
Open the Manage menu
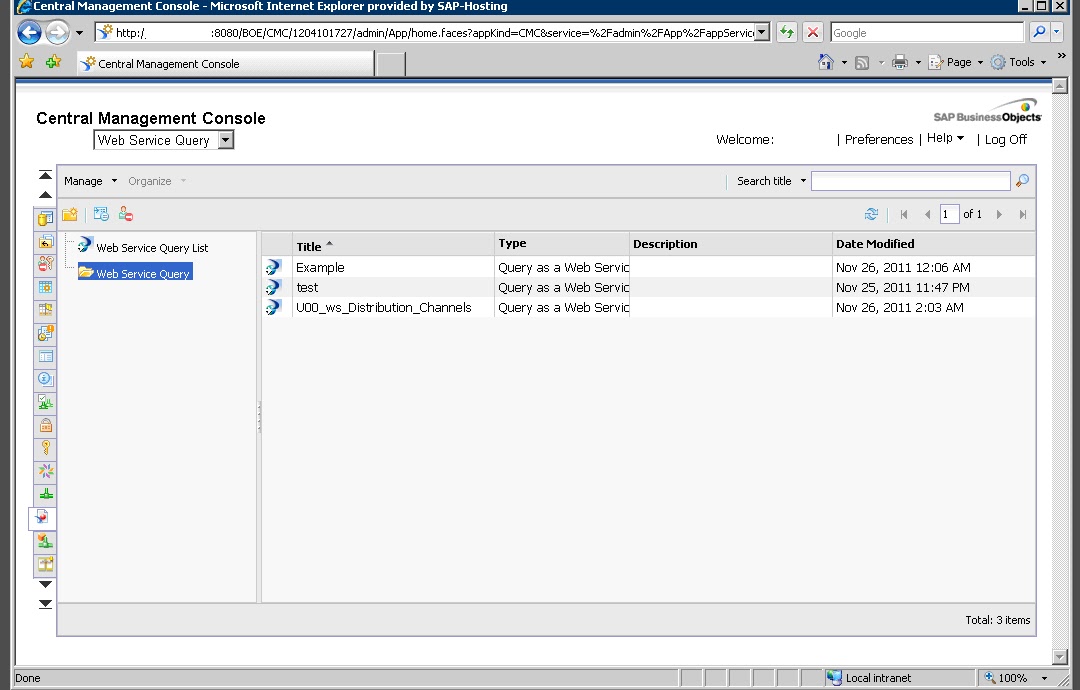[83, 181]
